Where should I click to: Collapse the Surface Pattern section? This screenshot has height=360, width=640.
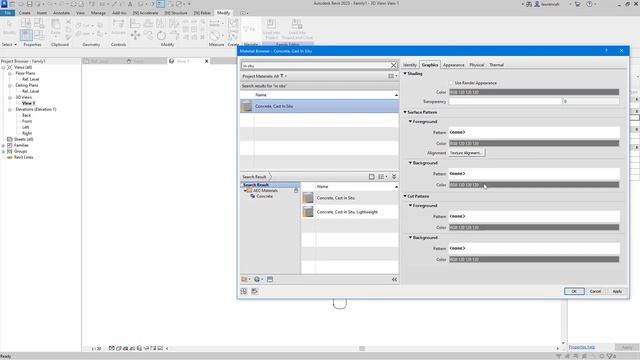[405, 112]
